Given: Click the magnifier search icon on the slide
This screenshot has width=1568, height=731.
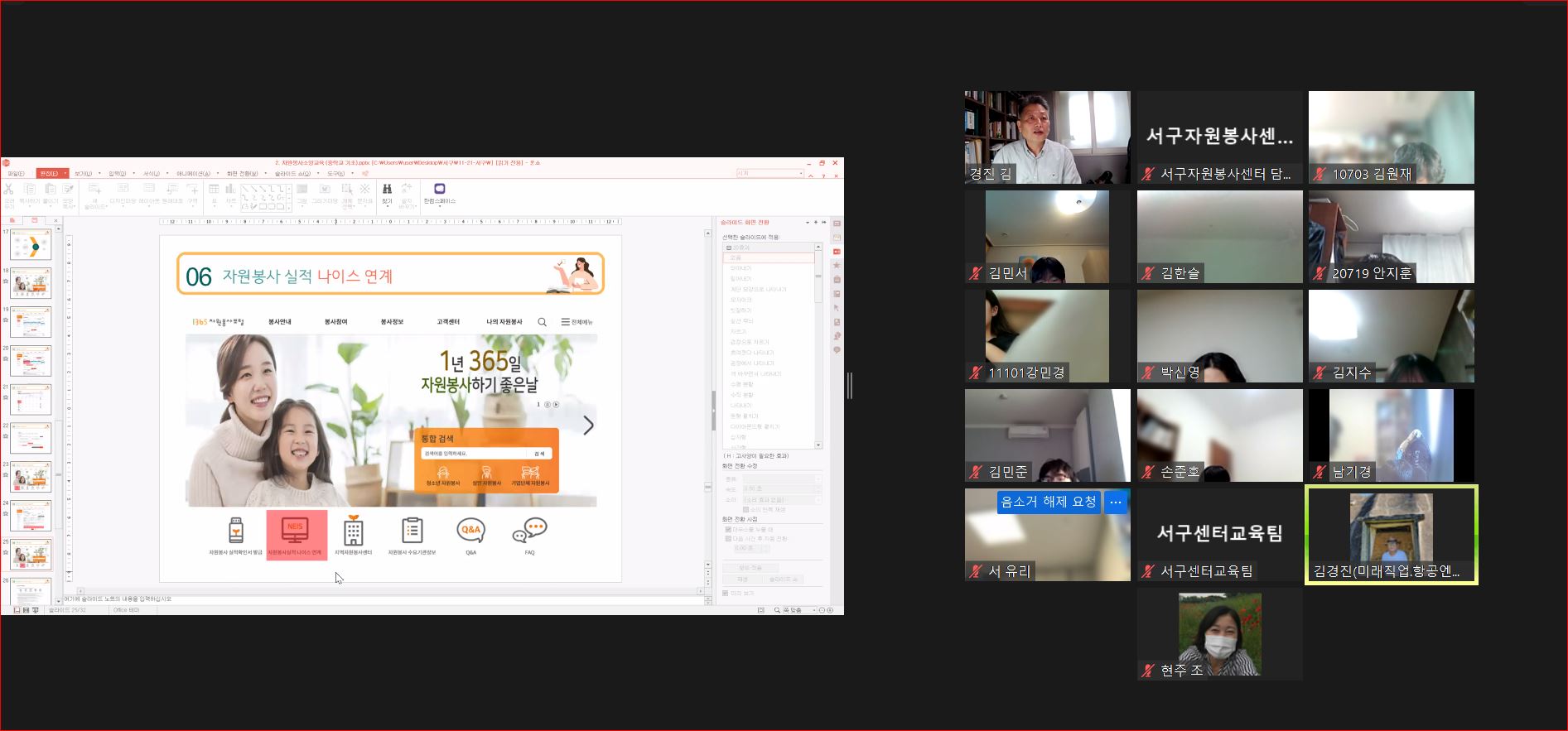Looking at the screenshot, I should click(542, 322).
